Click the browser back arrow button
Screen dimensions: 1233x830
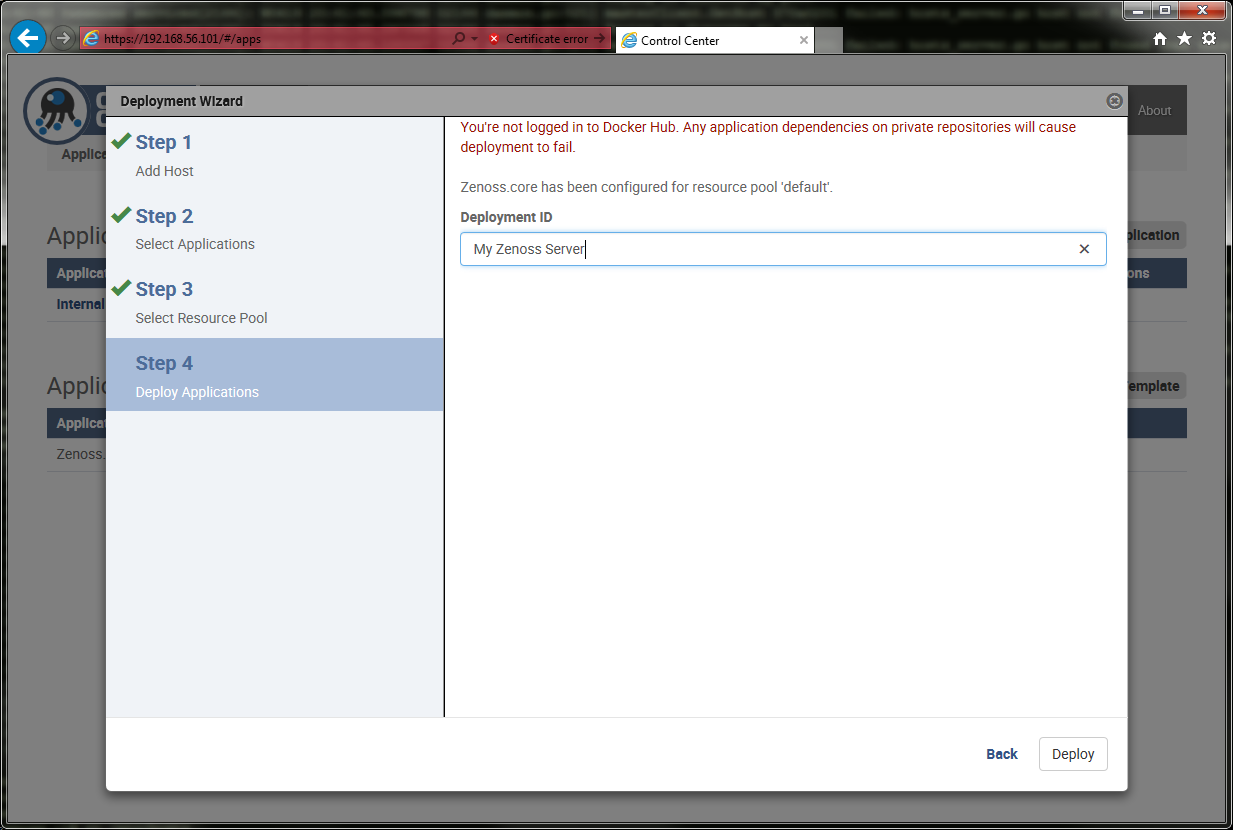[x=28, y=39]
